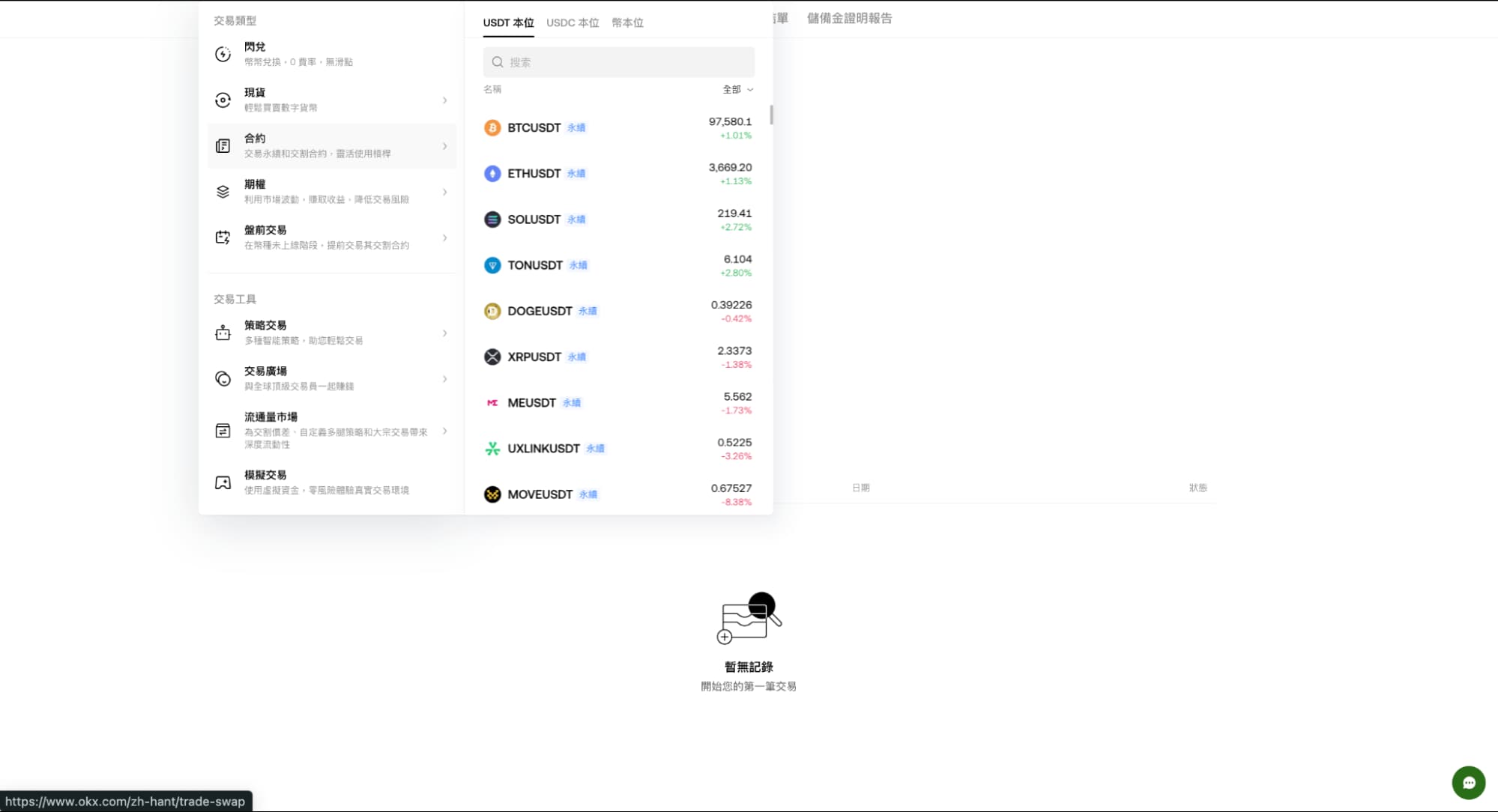Screen dimensions: 1498x812
Task: Click the 閃兌 convert lightning icon
Action: point(223,54)
